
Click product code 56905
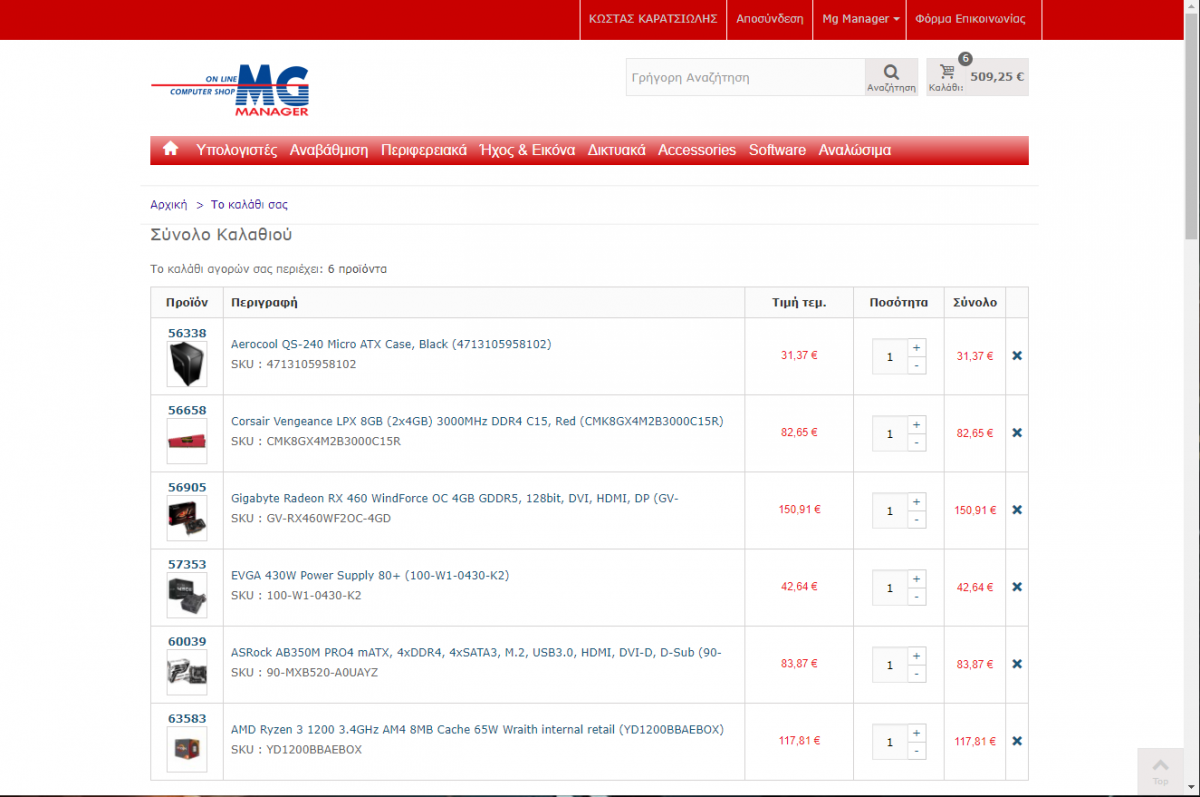187,487
